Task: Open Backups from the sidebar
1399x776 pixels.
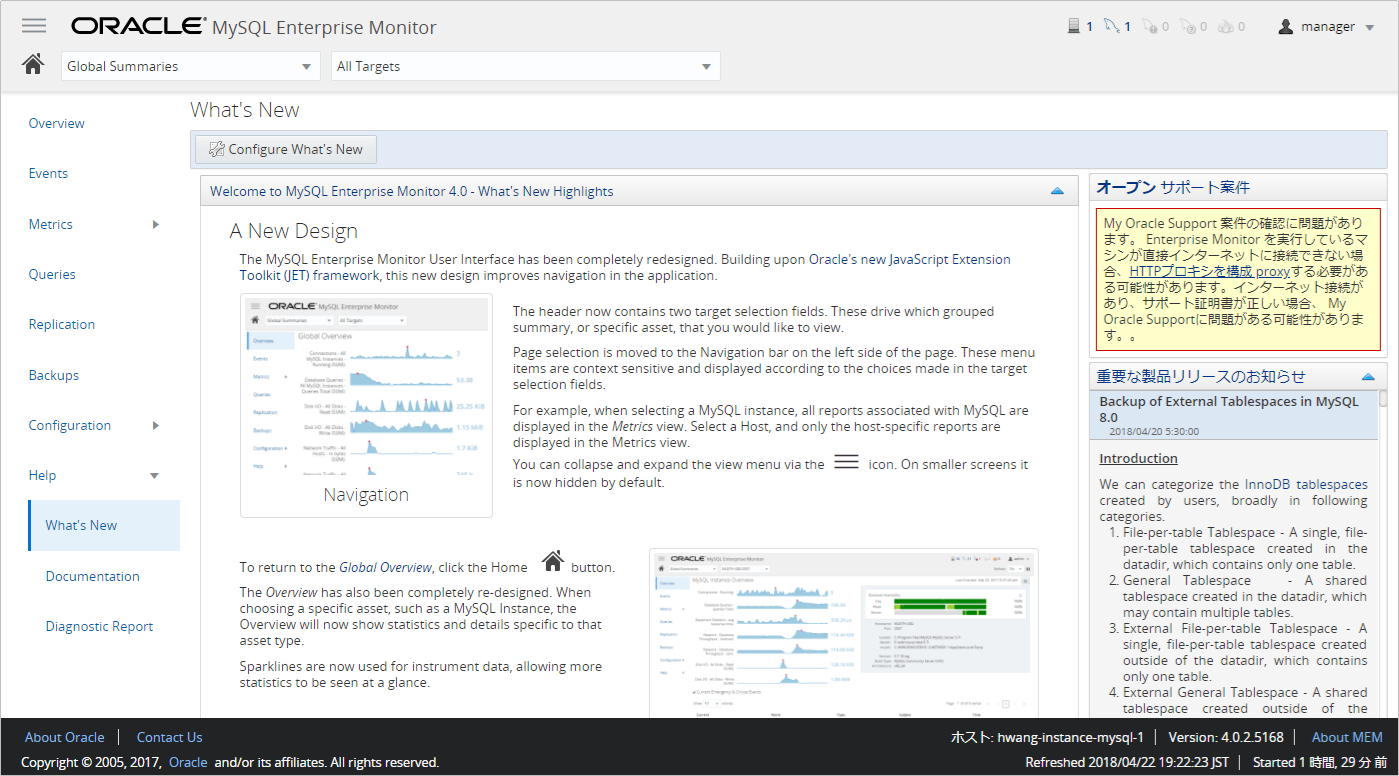Action: (54, 375)
